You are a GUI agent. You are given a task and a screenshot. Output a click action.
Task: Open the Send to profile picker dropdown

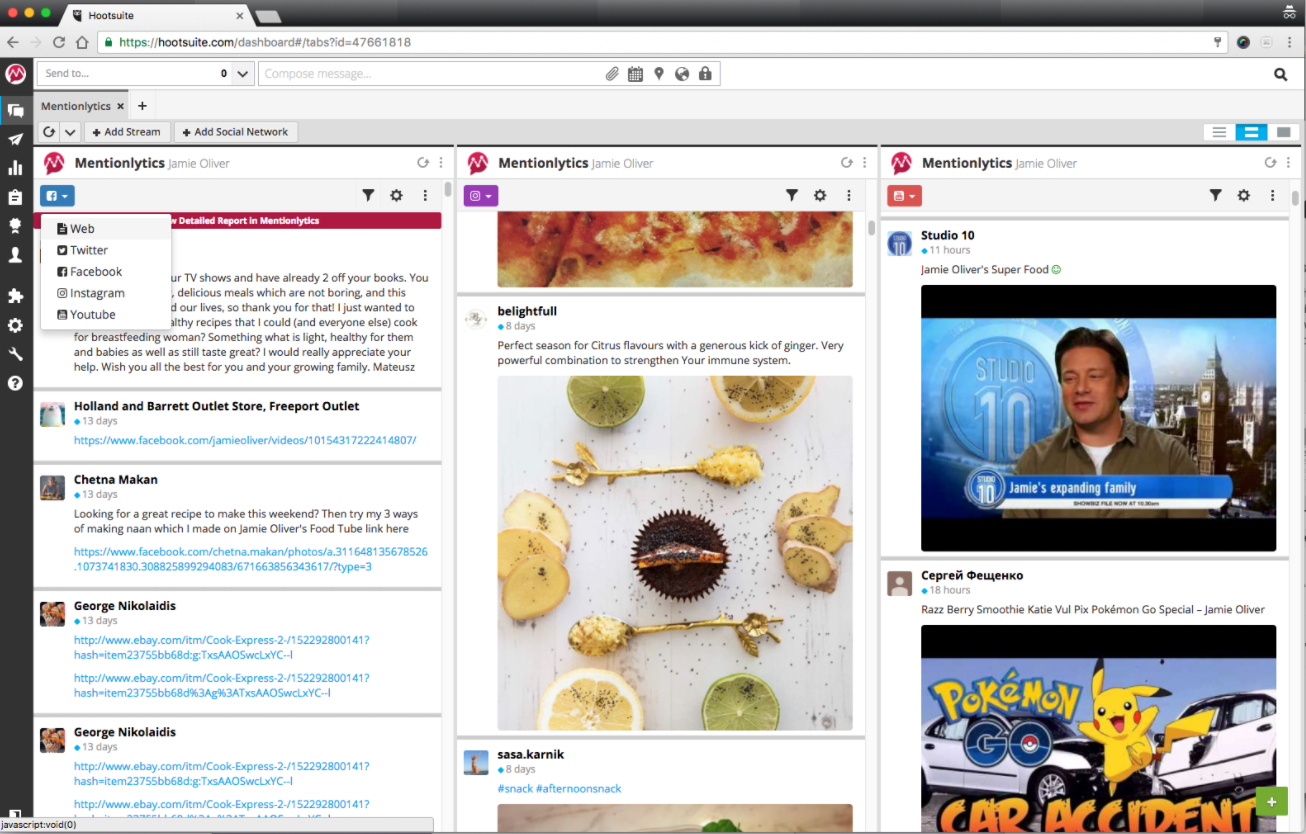click(243, 74)
